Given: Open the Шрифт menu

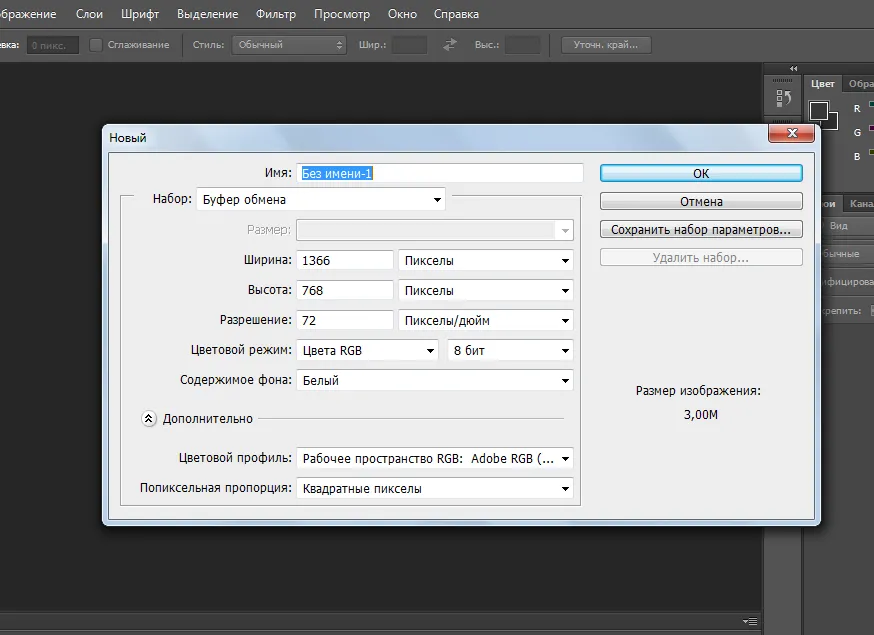Looking at the screenshot, I should coord(140,14).
